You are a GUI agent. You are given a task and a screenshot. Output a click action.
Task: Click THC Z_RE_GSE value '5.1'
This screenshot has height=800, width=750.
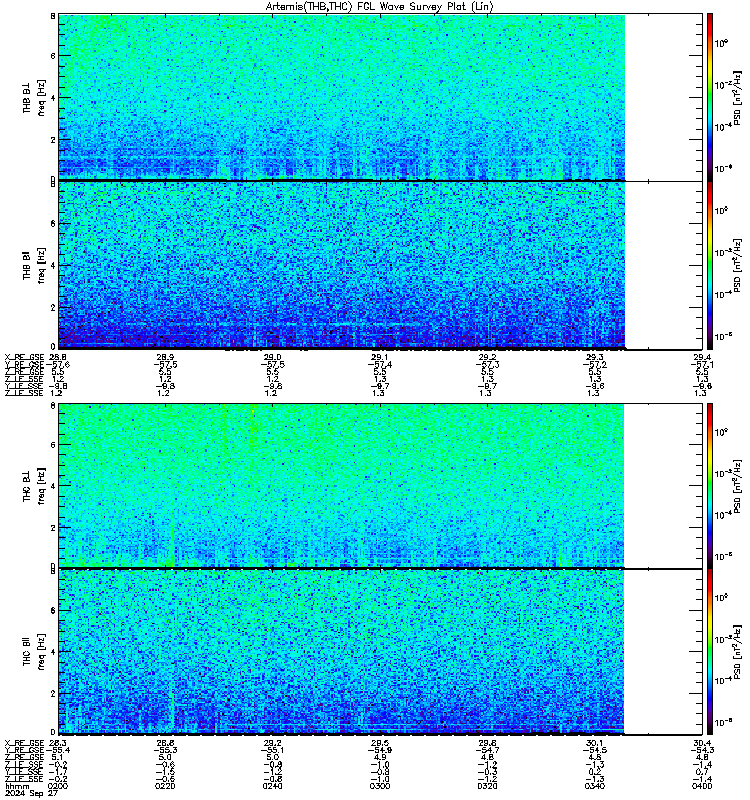58,757
